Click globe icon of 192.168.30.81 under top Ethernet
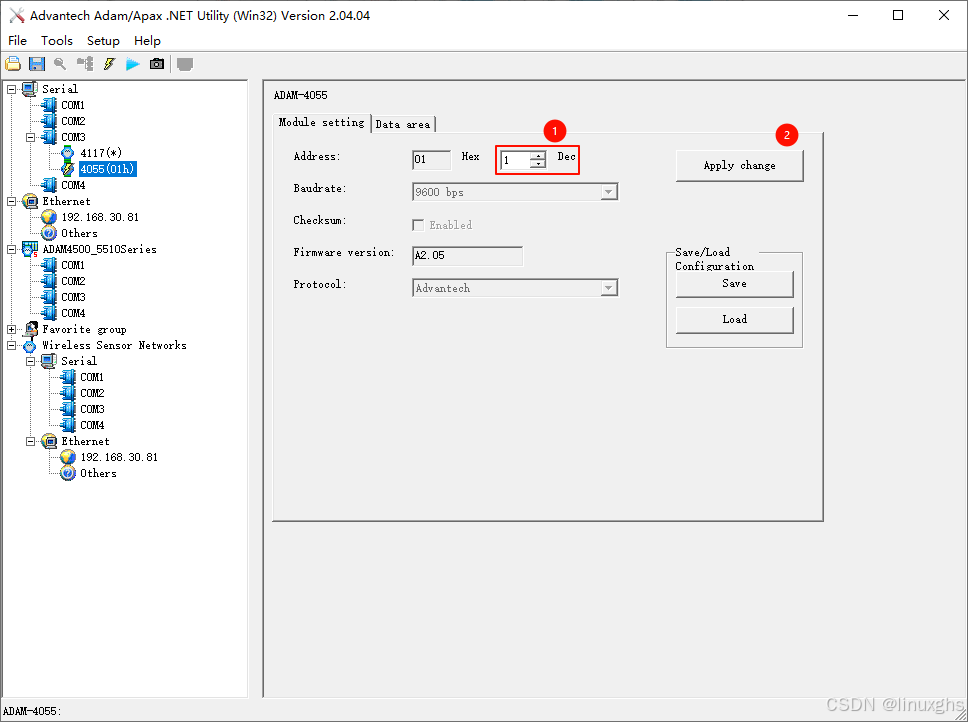Screen dimensions: 968x722 (49, 217)
